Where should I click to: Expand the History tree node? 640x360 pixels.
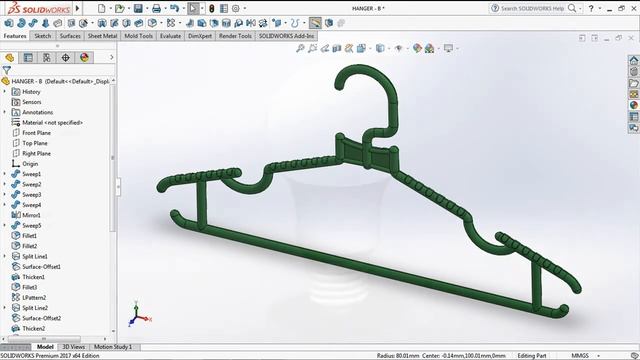point(5,91)
